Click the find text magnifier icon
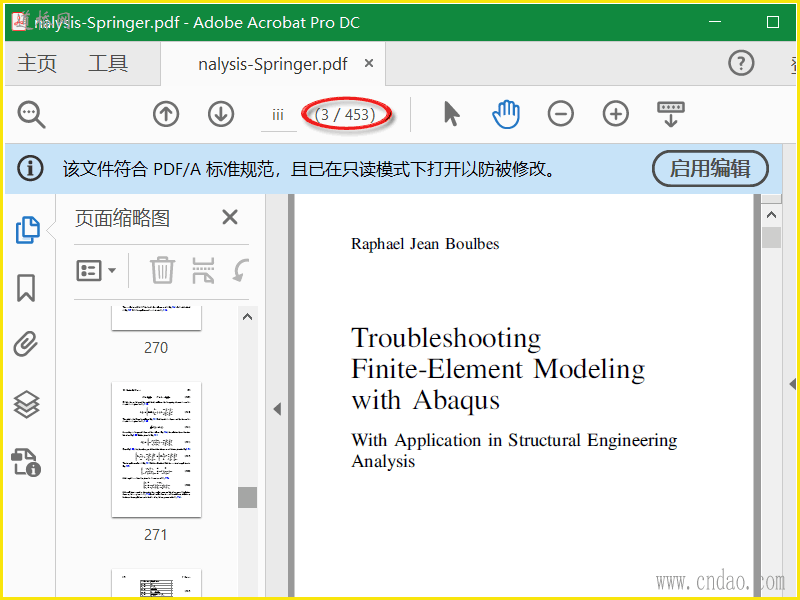800x600 pixels. click(32, 114)
